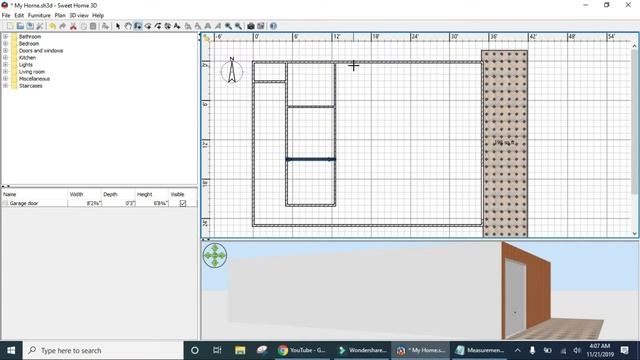Click the Undo toolbar icon
Image resolution: width=640 pixels, height=360 pixels.
click(x=53, y=26)
